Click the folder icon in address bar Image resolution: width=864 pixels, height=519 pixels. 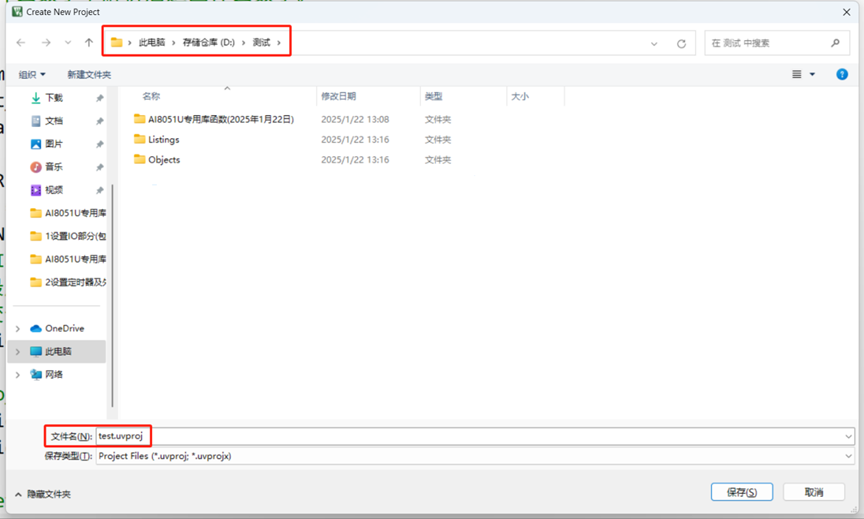116,42
